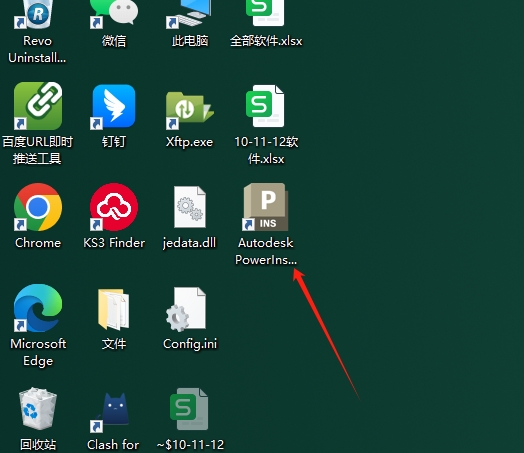Click the 'jedata.dll' file name text
The image size is (524, 453).
[x=189, y=243]
